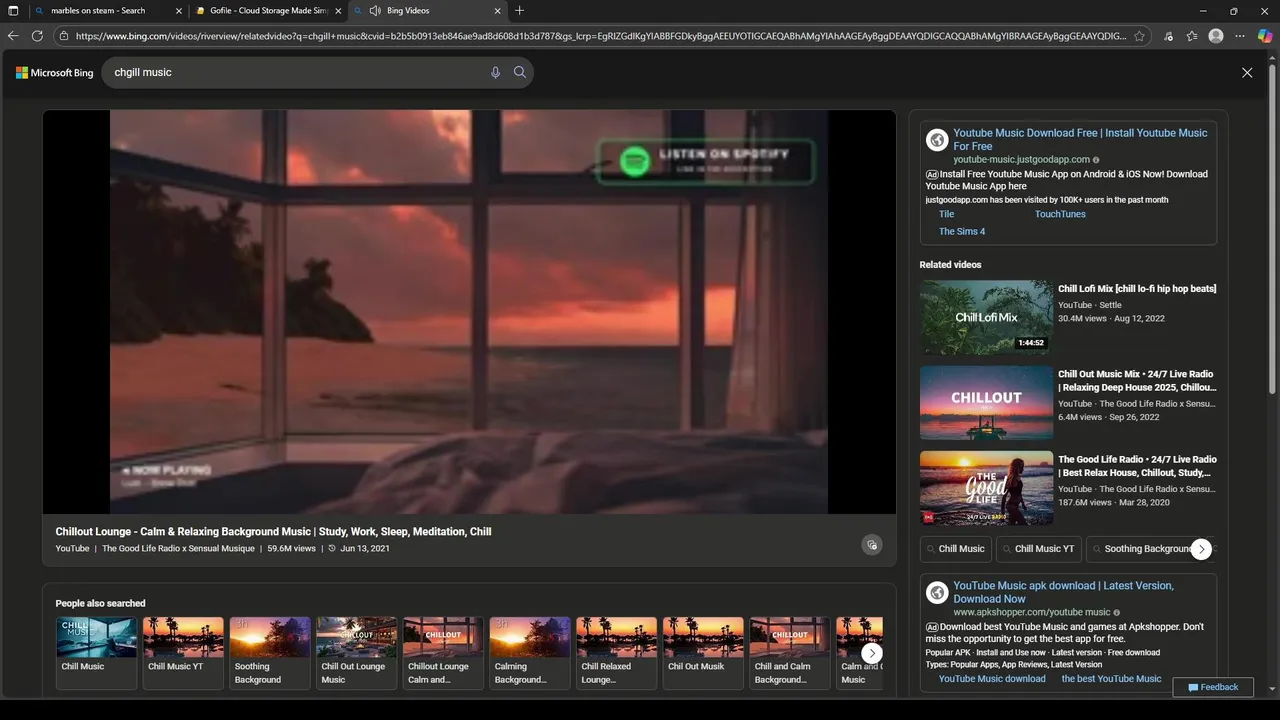
Task: Open the Youtube Music Download Free ad link
Action: pos(1080,139)
